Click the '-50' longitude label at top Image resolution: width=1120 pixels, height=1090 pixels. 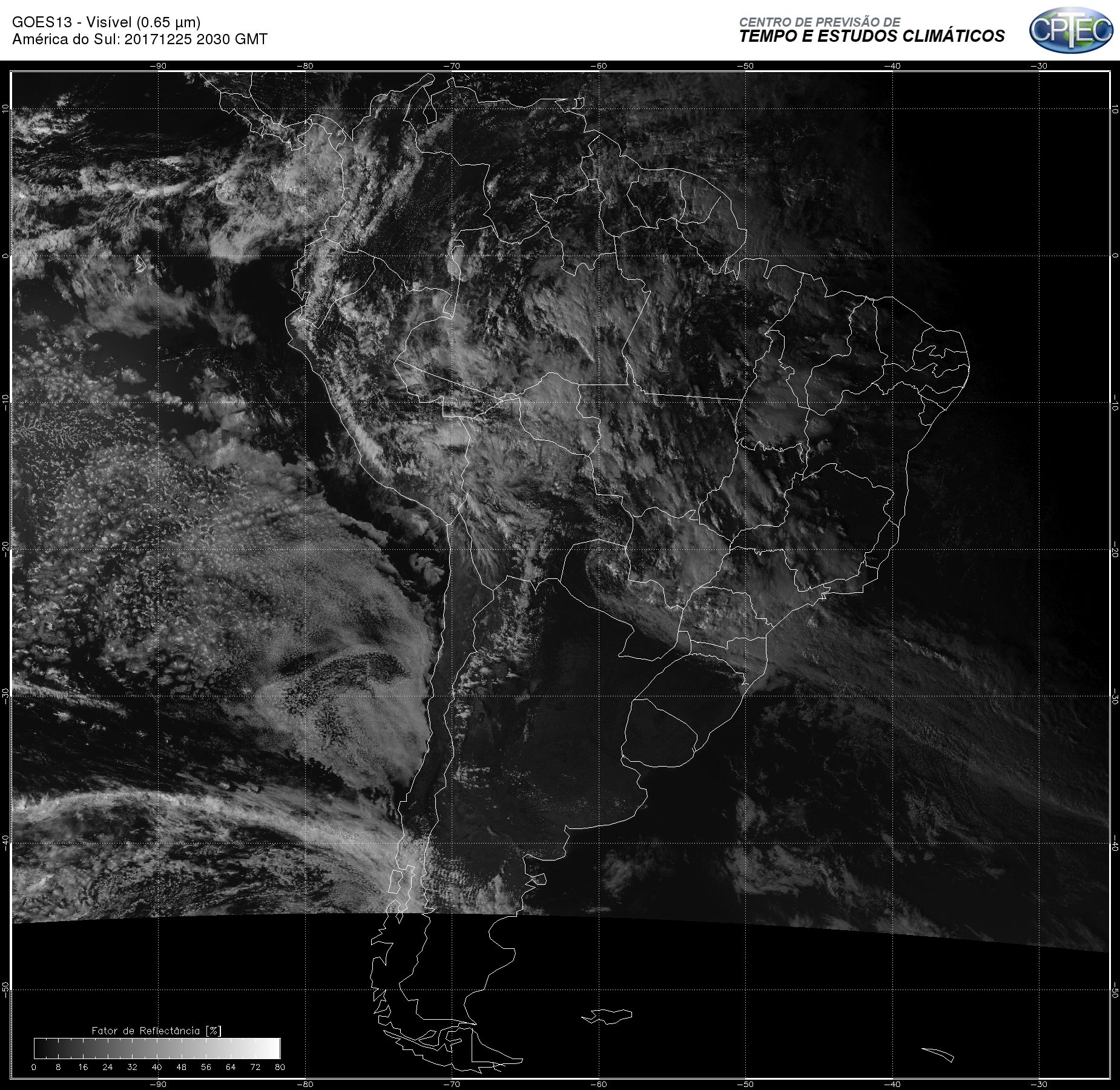coord(746,66)
